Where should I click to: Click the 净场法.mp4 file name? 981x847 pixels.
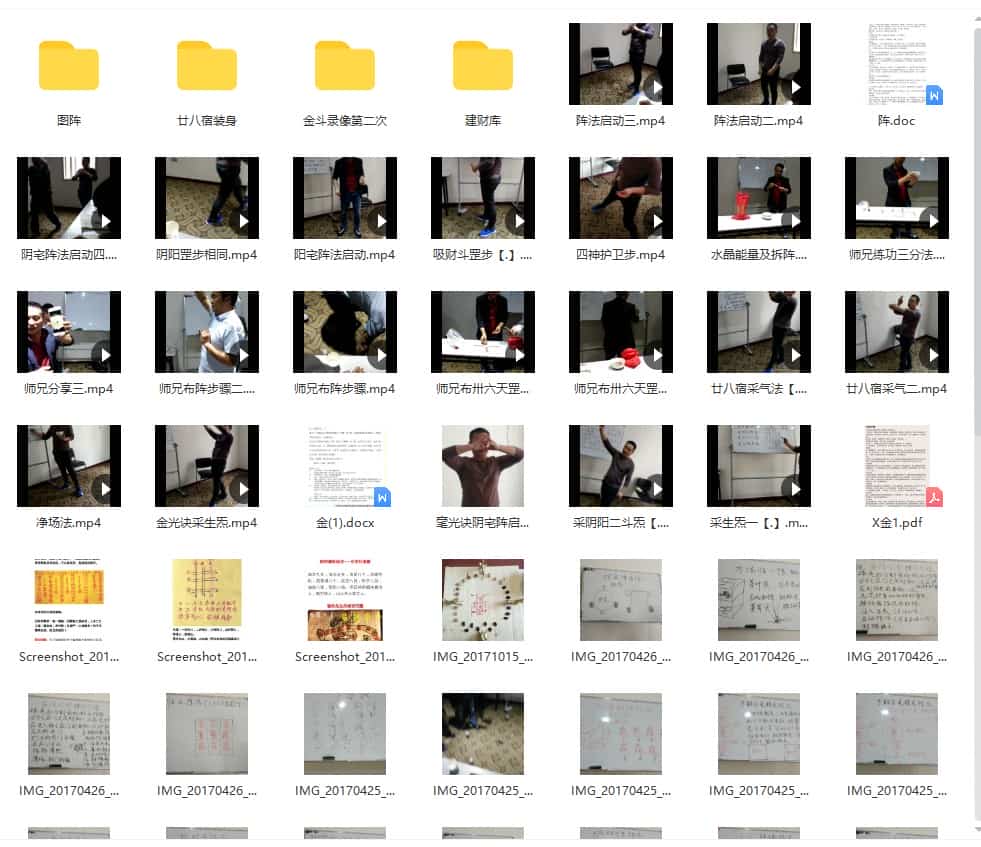69,523
